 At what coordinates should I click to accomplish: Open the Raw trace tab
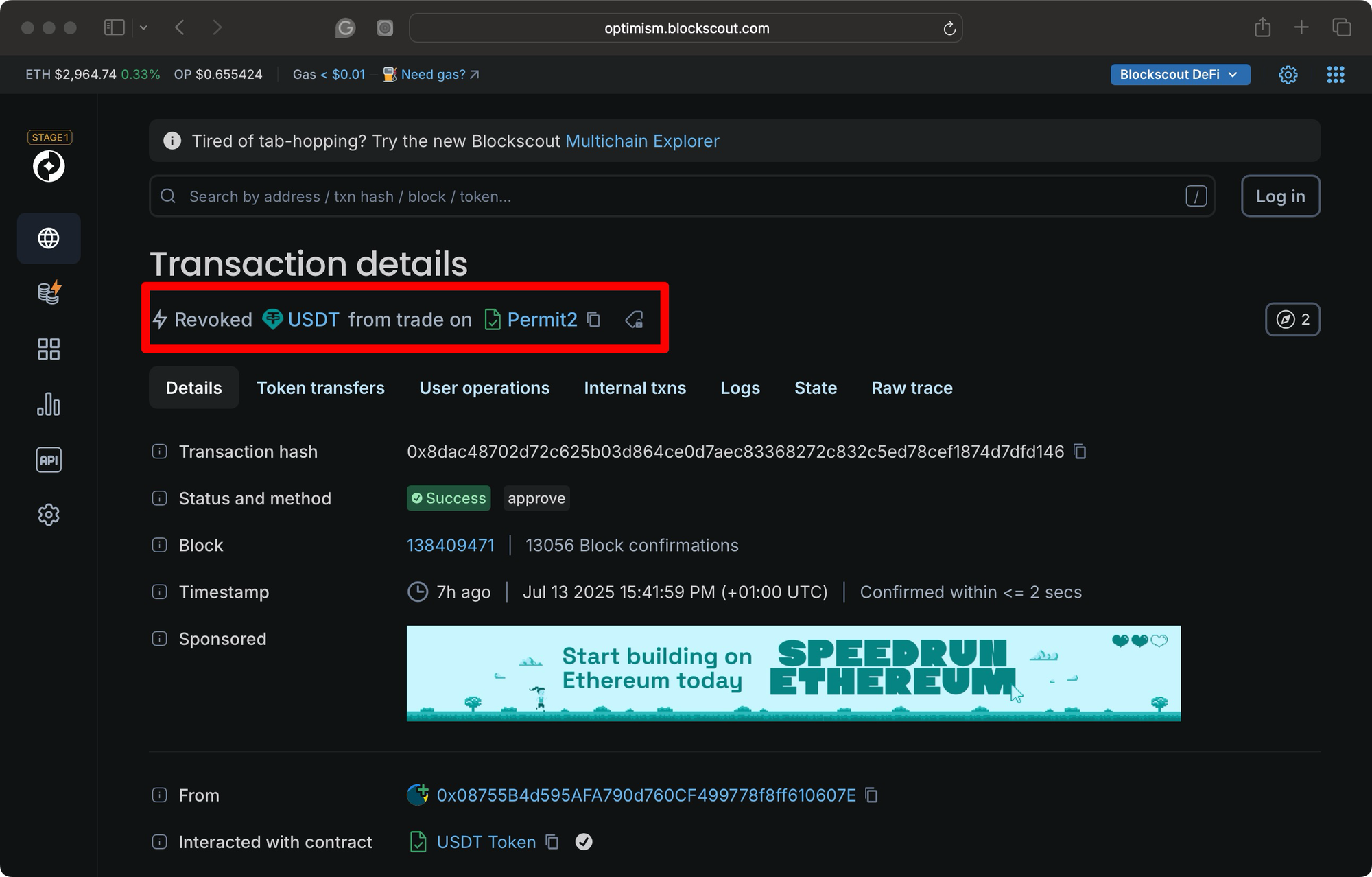(912, 388)
